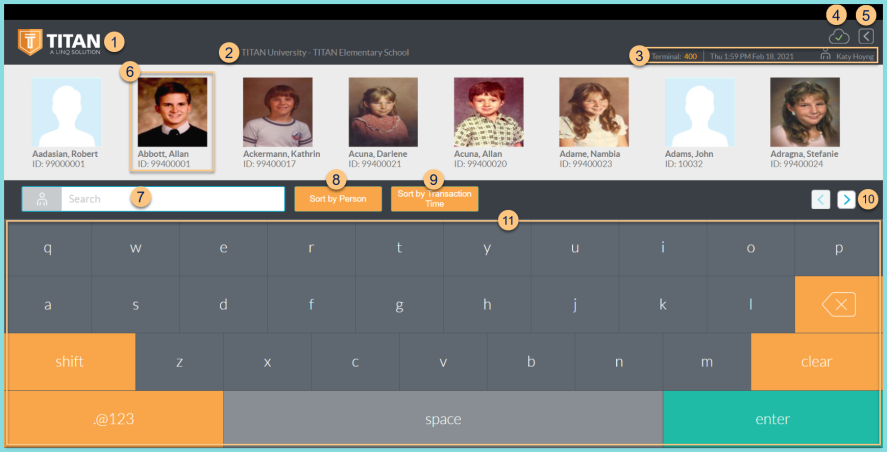This screenshot has height=452, width=887.
Task: Click the back arrow icon in header
Action: (x=866, y=36)
